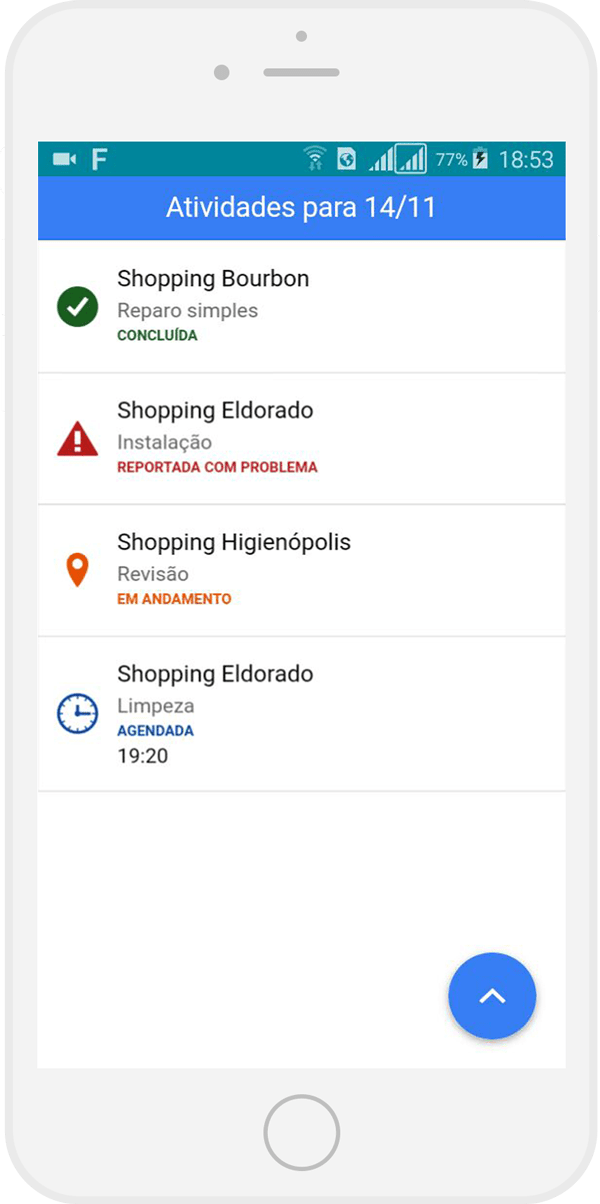Tap the F notification letter in the status bar

[x=97, y=158]
